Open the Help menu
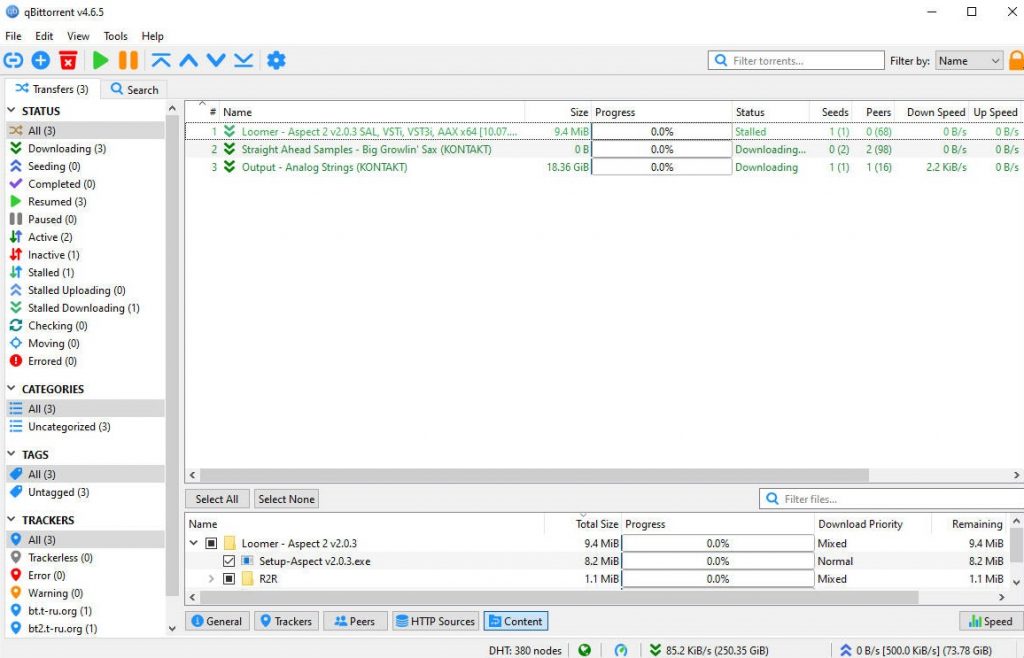 (152, 36)
